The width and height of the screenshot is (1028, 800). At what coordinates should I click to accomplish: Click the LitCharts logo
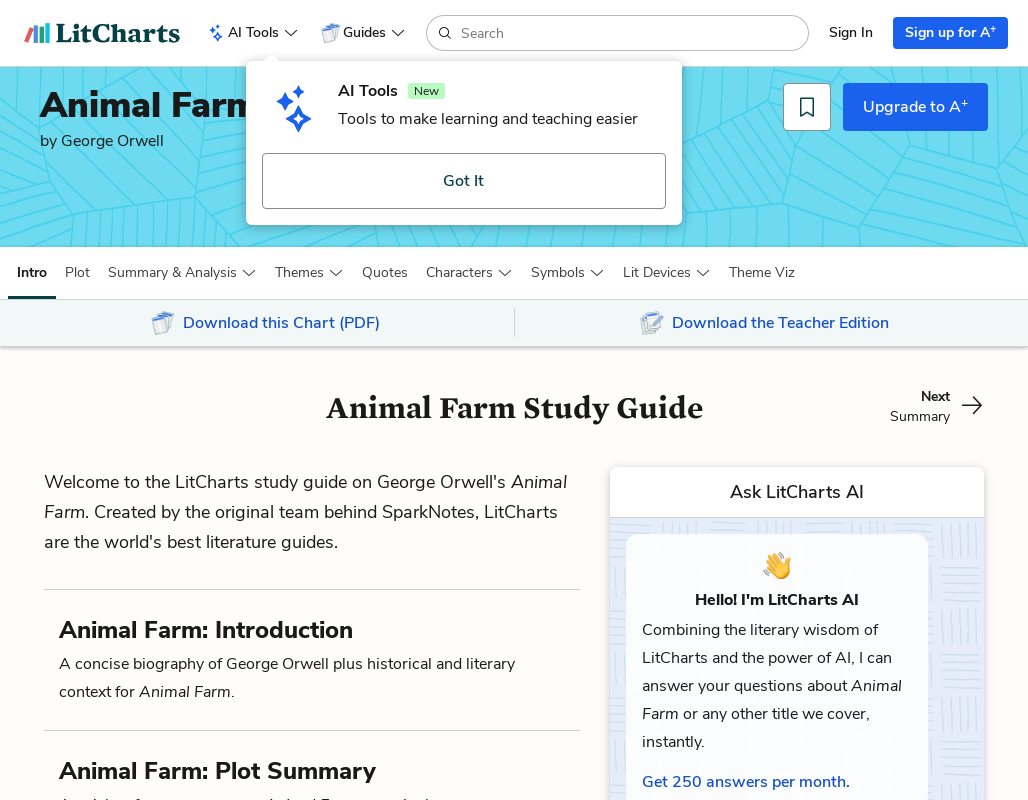coord(102,33)
